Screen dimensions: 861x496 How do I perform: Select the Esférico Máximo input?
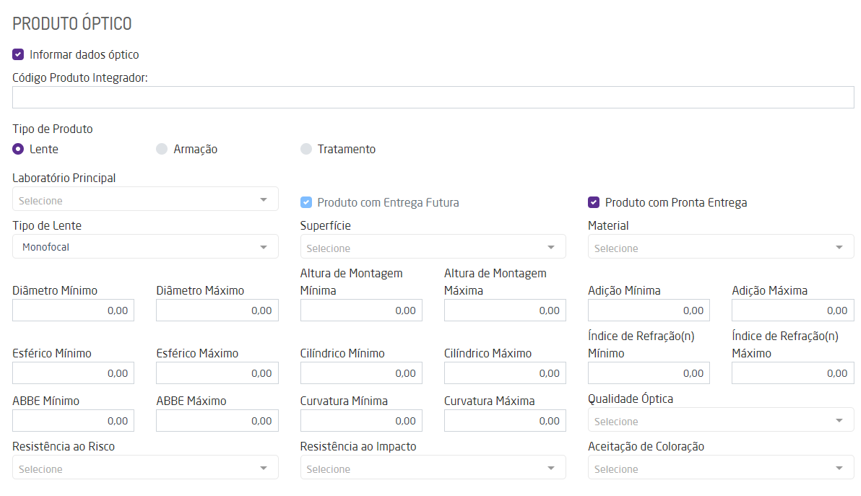pyautogui.click(x=217, y=373)
